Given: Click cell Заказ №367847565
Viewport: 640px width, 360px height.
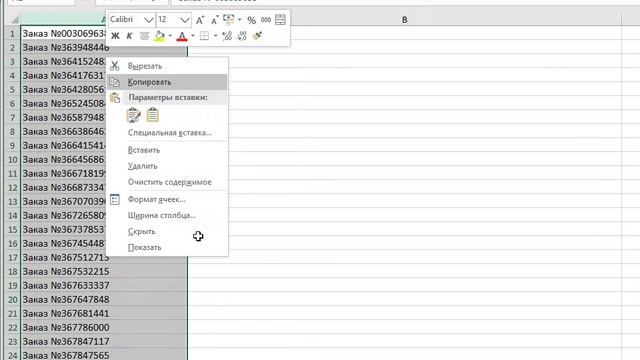Looking at the screenshot, I should point(104,355).
